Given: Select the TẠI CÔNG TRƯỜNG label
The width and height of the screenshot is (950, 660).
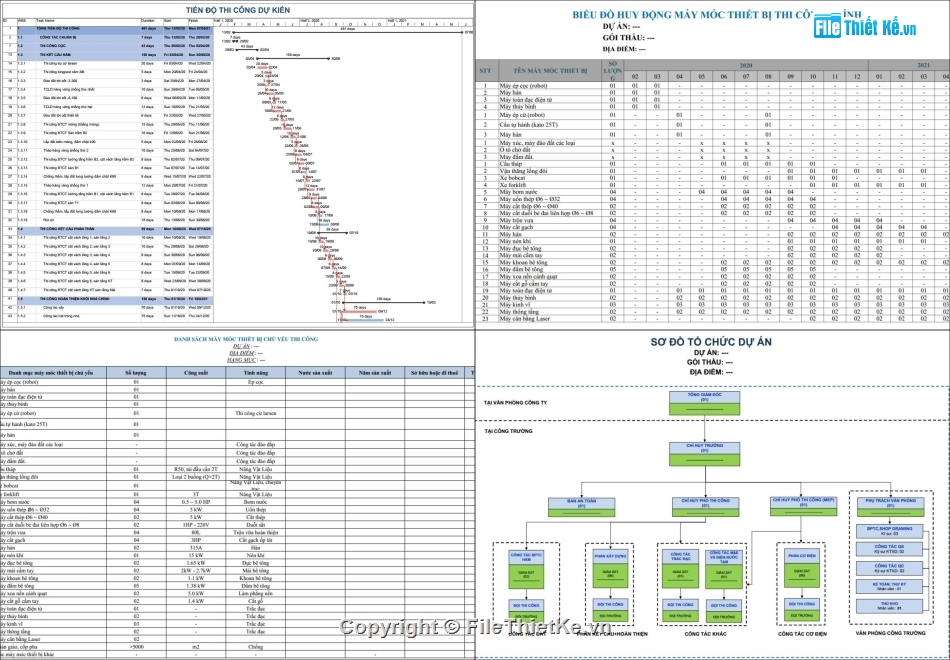Looking at the screenshot, I should [508, 431].
